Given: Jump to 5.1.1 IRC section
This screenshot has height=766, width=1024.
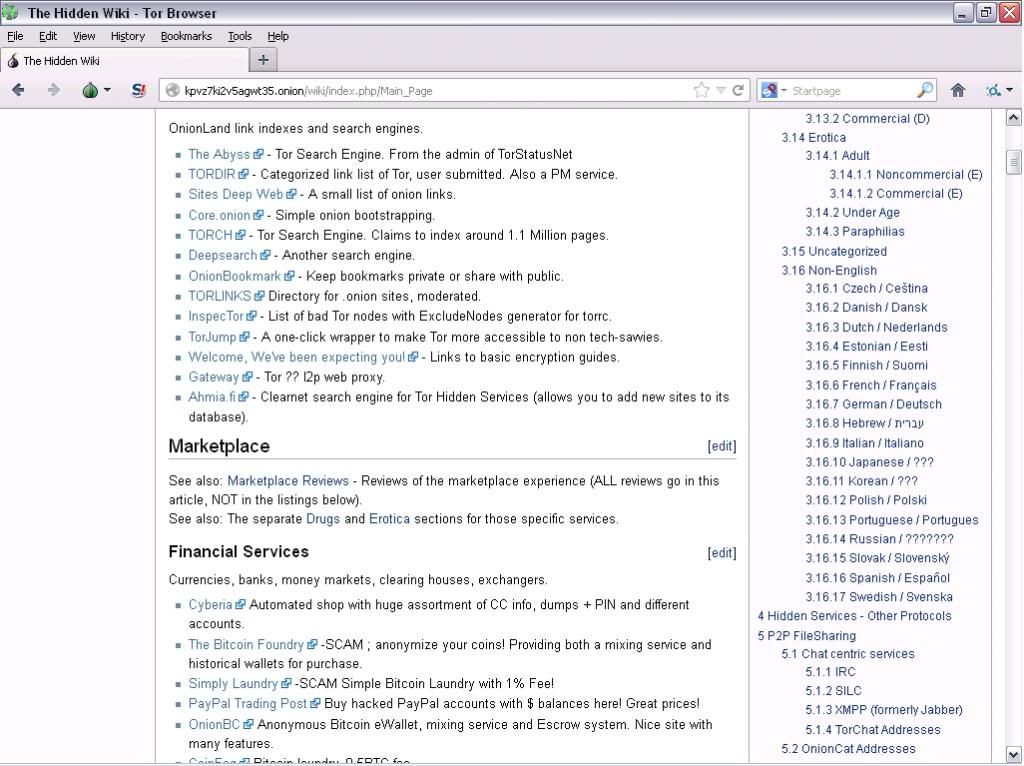Looking at the screenshot, I should coord(831,671).
